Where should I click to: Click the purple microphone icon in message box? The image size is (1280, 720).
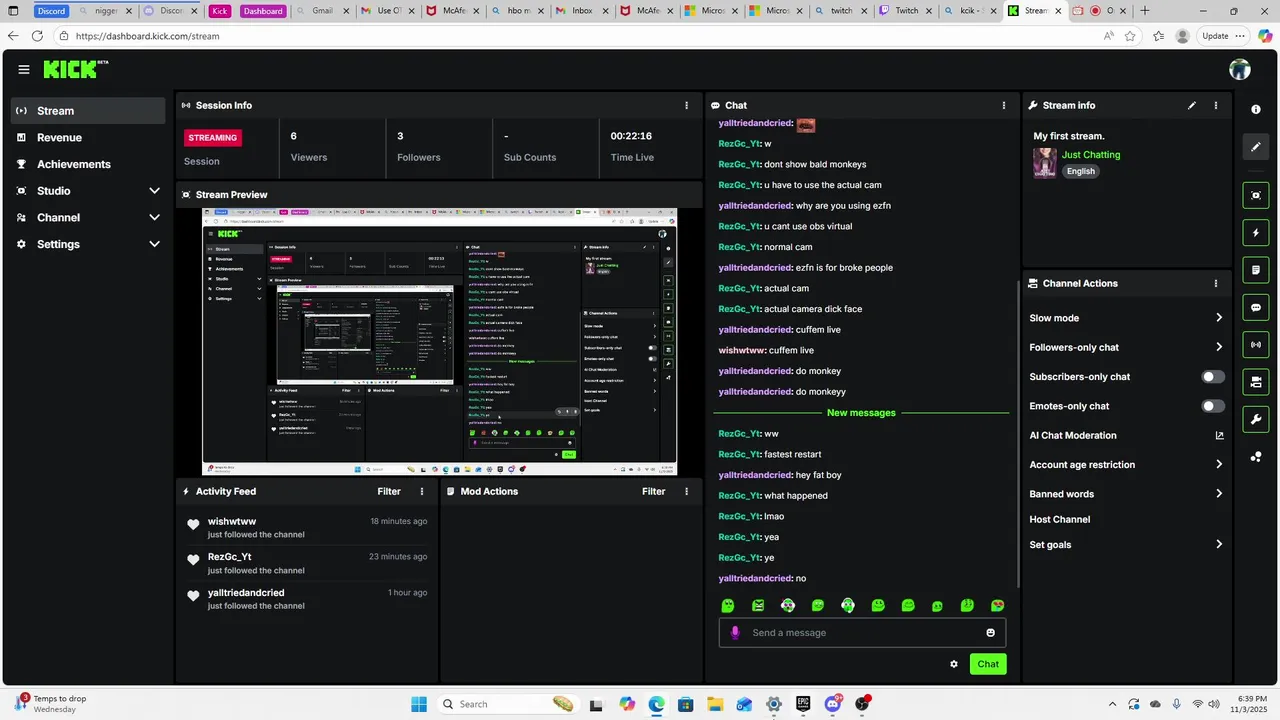point(735,632)
